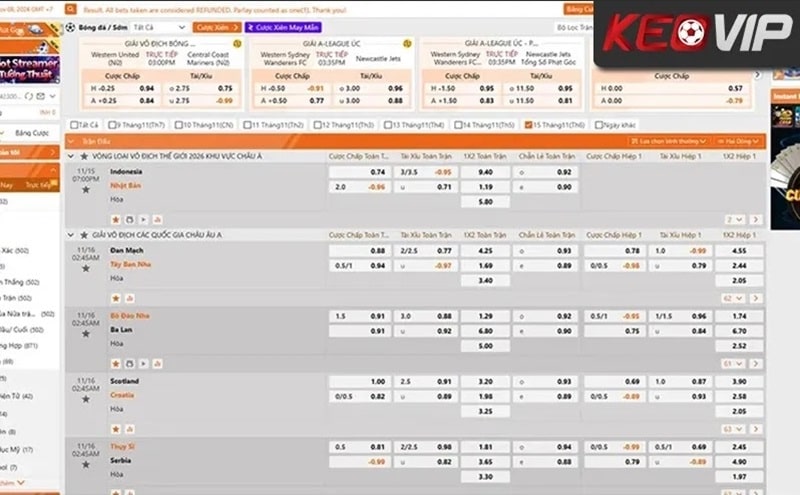Click star icon beside Scotland match time
Viewport: 800px width, 495px height.
coord(85,399)
